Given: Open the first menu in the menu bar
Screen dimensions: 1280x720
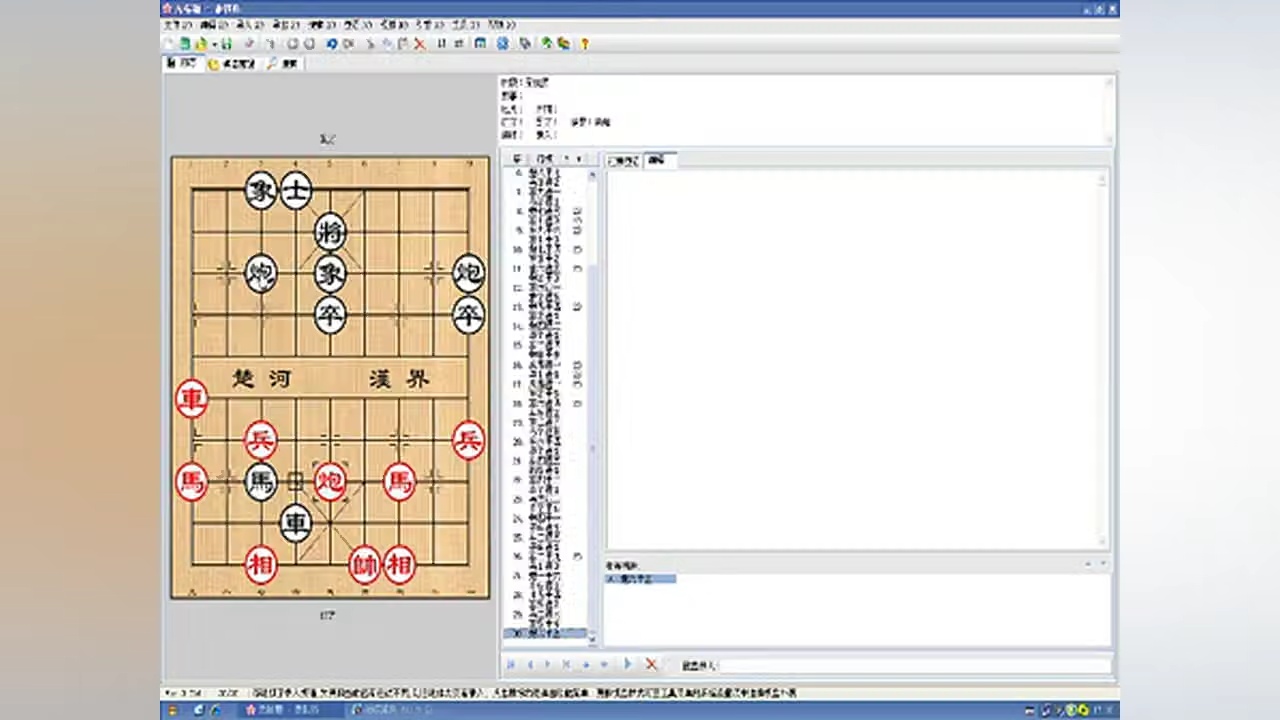Looking at the screenshot, I should click(179, 24).
